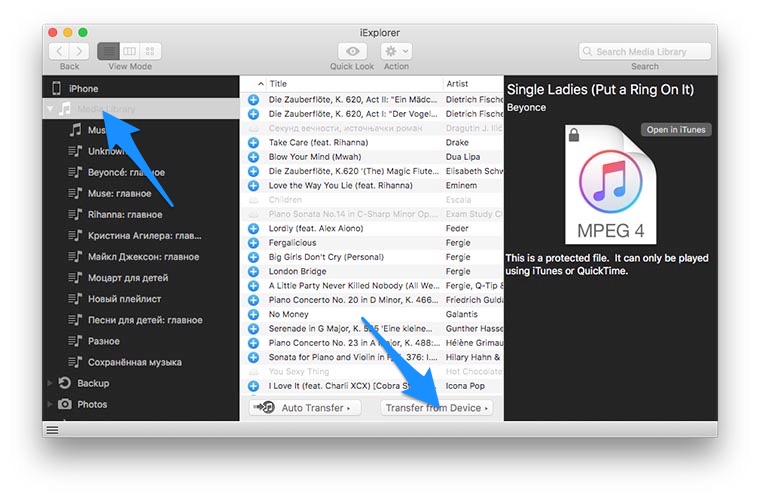Select the artist cell Galantis
The width and height of the screenshot is (760, 498).
coord(461,314)
